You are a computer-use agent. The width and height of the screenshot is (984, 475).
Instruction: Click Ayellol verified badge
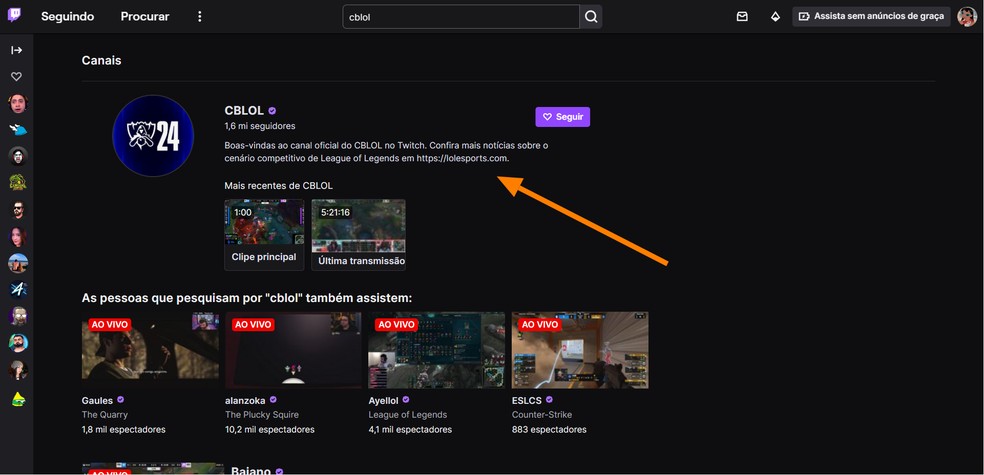click(x=406, y=400)
